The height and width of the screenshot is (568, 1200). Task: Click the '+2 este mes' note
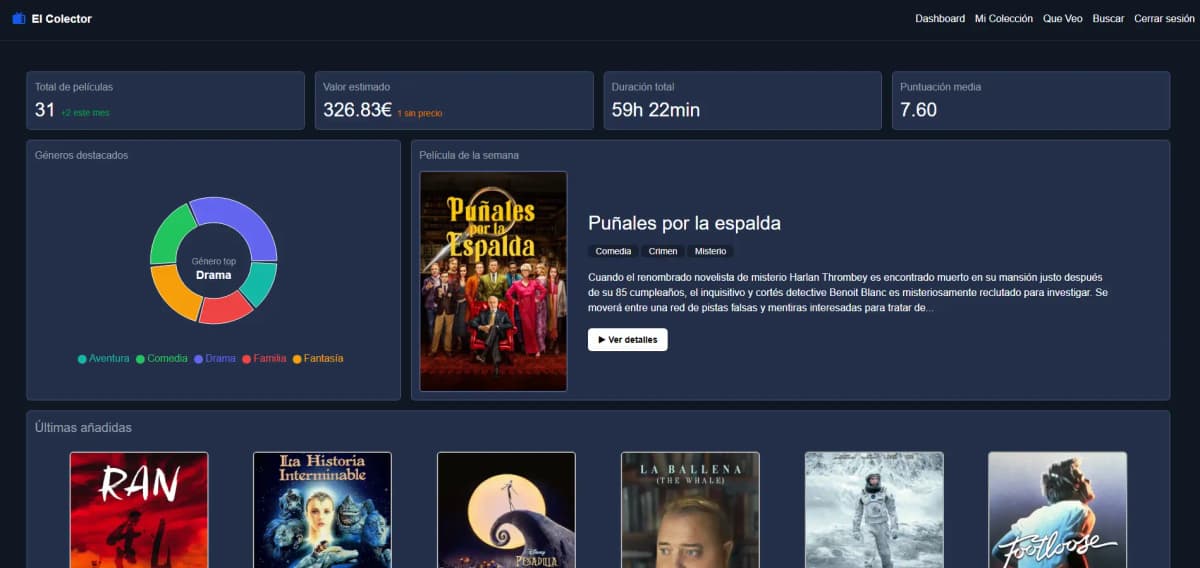coord(85,113)
